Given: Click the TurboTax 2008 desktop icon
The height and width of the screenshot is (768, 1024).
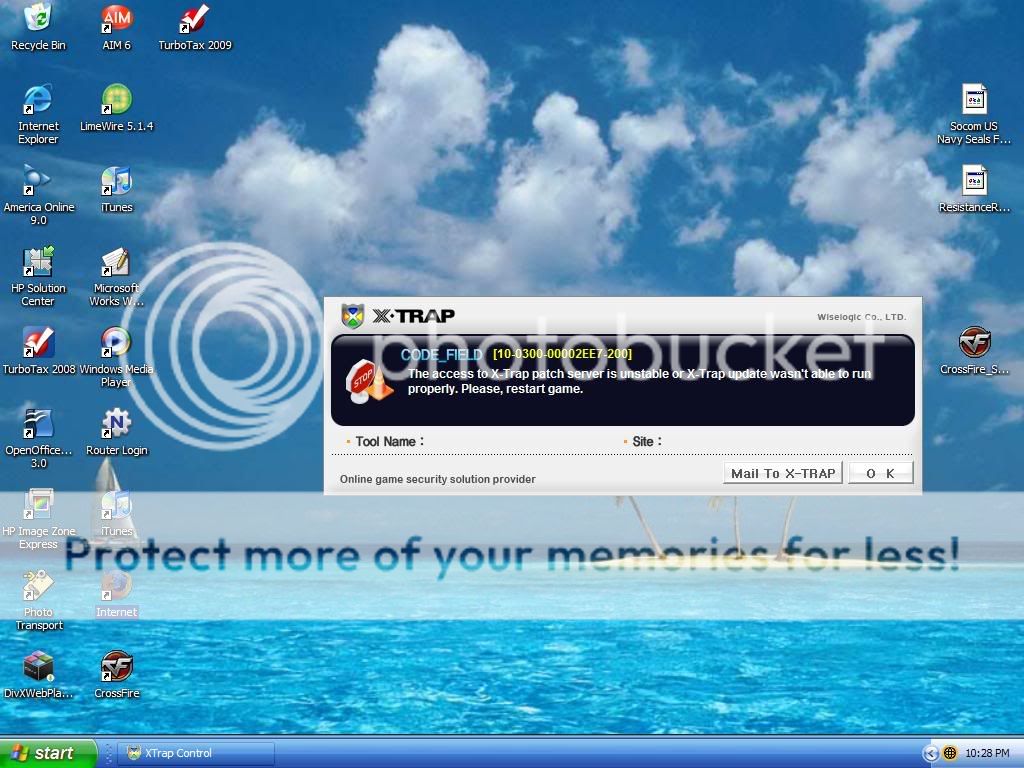Looking at the screenshot, I should (x=38, y=343).
